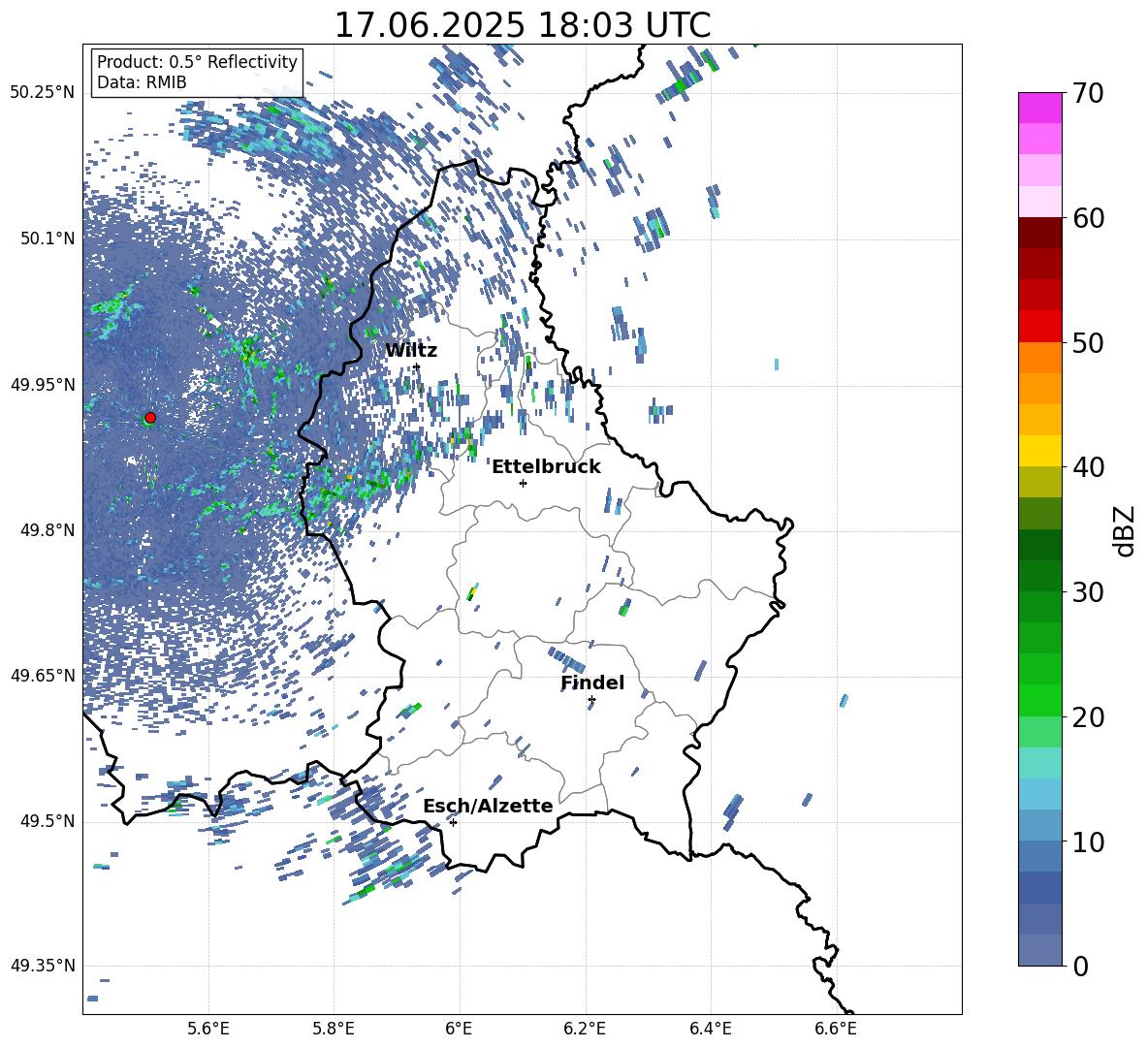Click the colorbar tick label 0

(1080, 967)
